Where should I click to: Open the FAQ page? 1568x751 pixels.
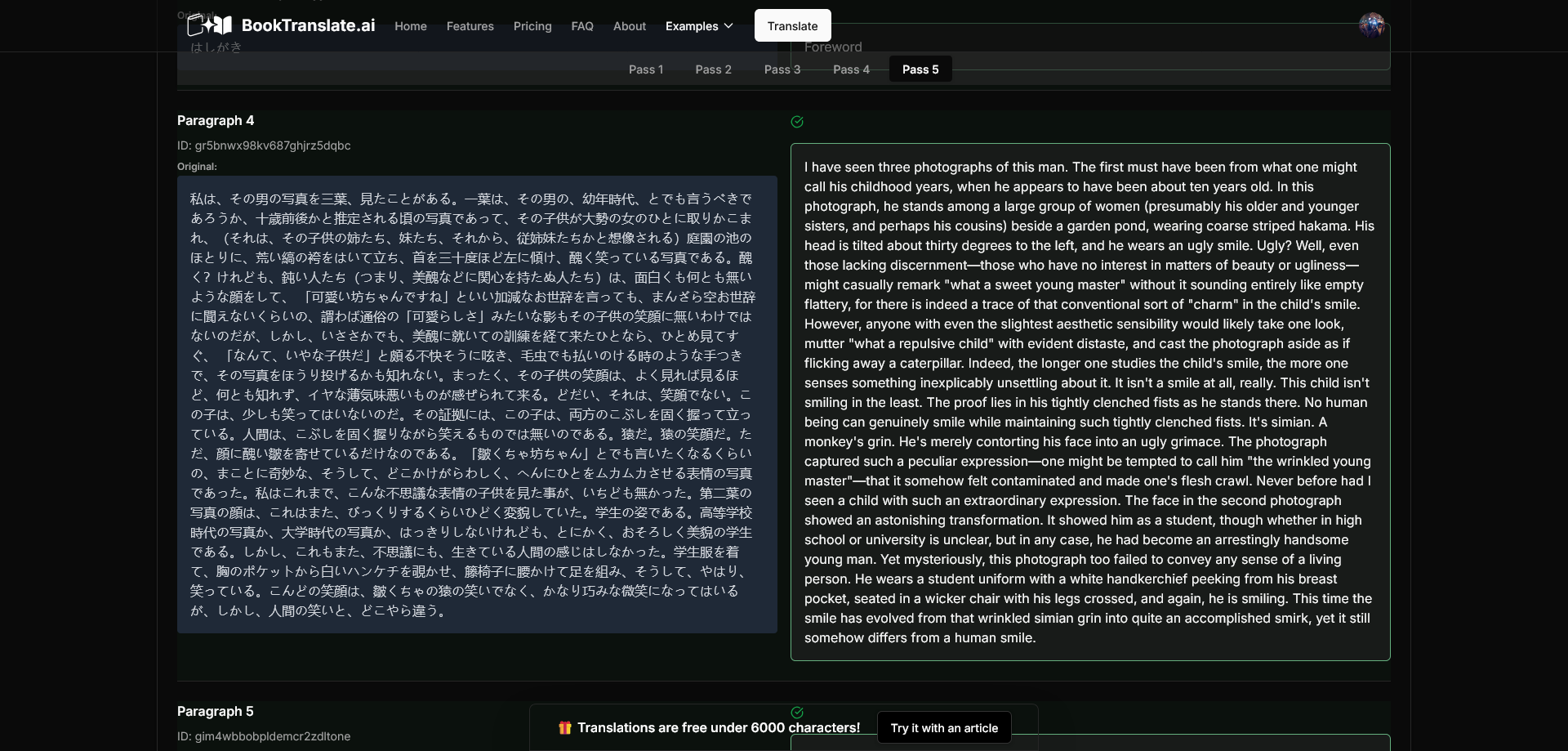coord(582,26)
